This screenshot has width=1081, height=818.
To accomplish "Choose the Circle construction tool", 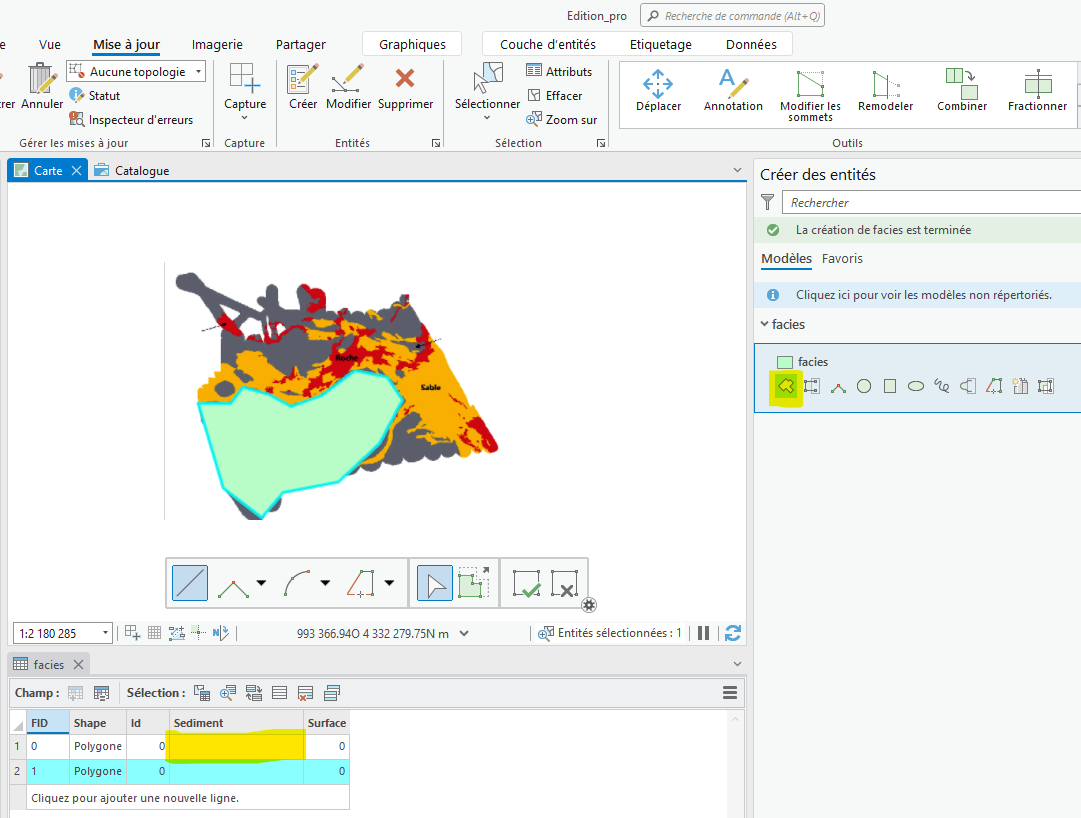I will tap(864, 386).
